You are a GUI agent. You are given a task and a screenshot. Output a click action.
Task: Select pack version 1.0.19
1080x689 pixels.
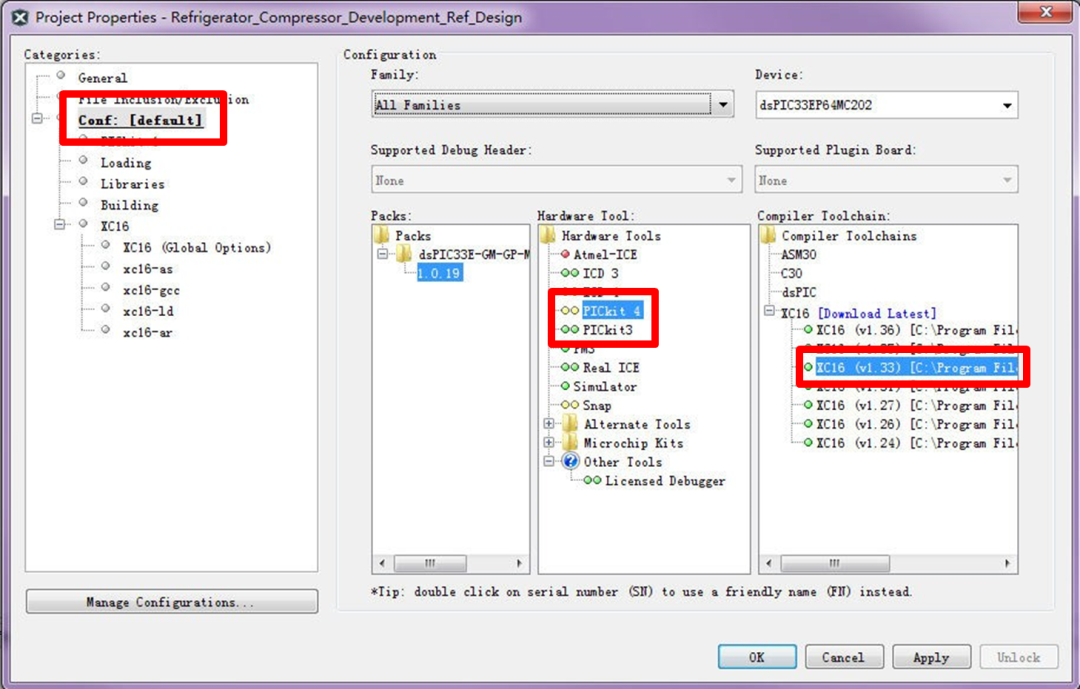[x=439, y=273]
